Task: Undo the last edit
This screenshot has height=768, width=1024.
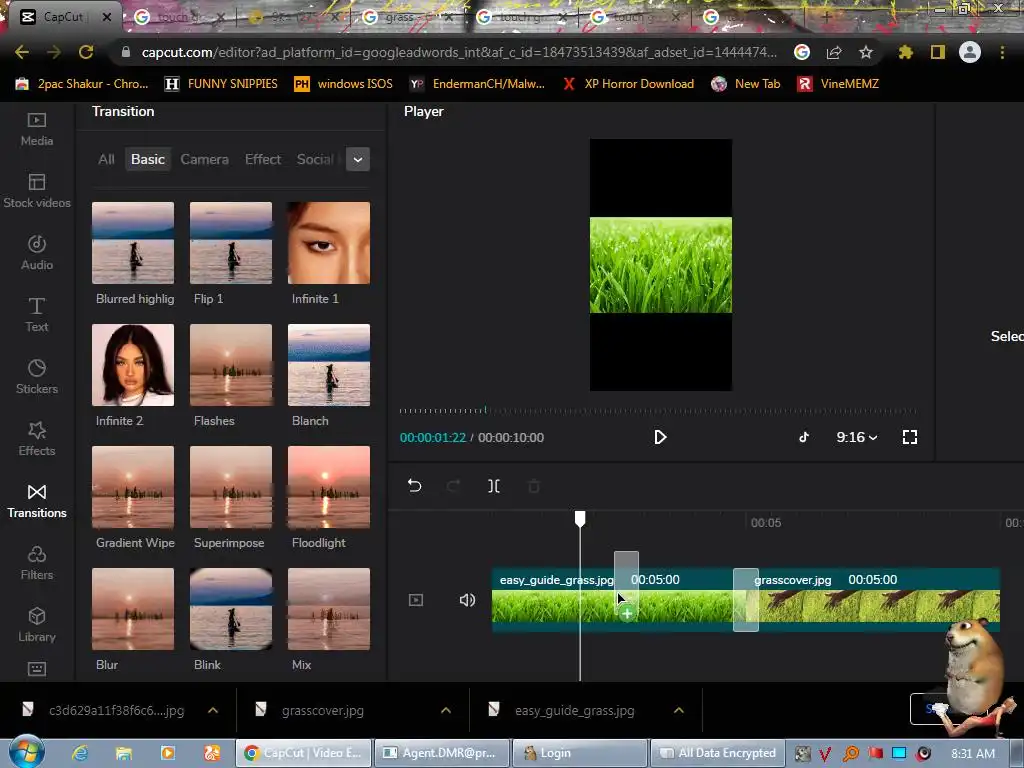Action: [x=415, y=486]
